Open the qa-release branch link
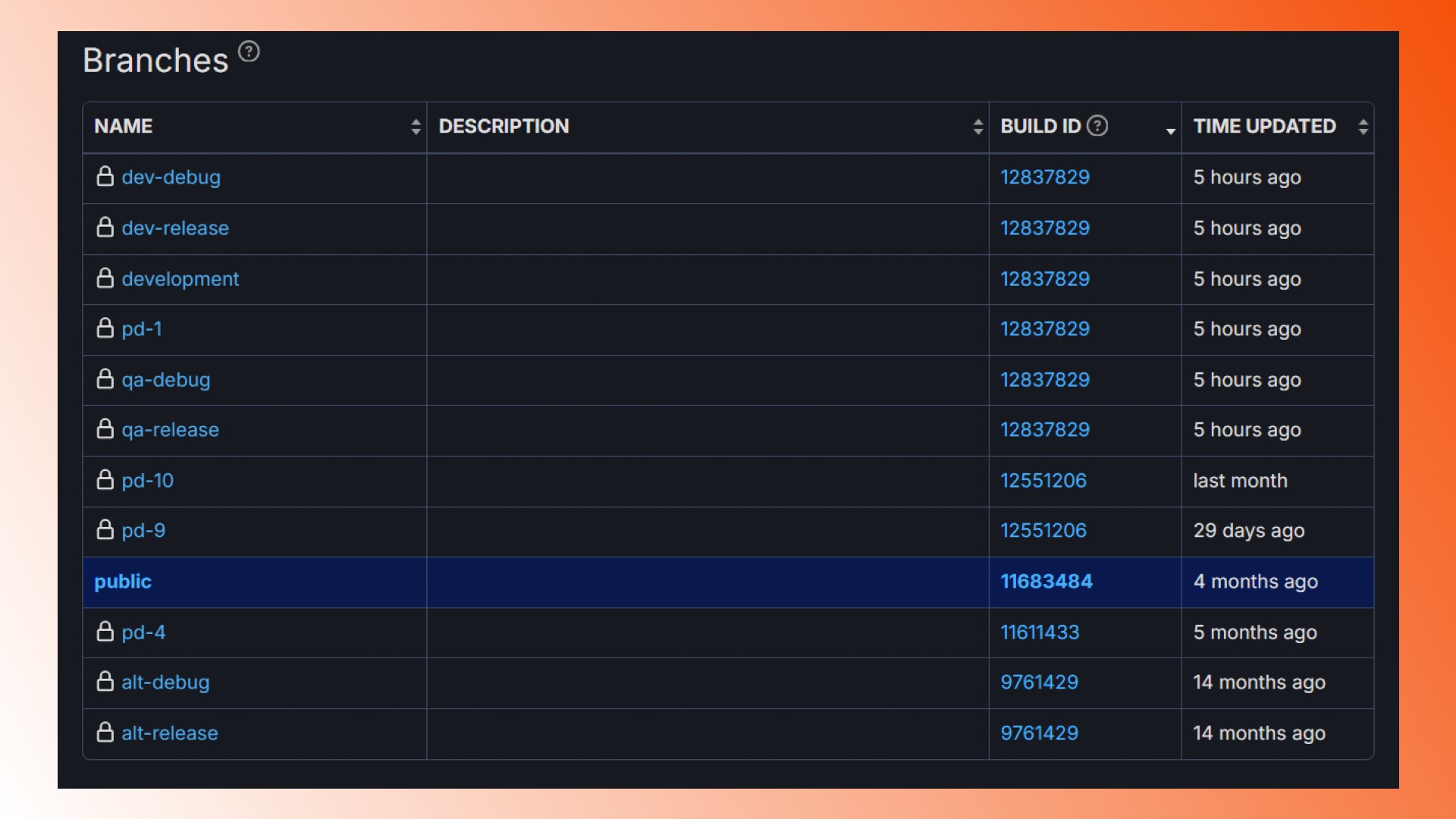 [x=170, y=430]
